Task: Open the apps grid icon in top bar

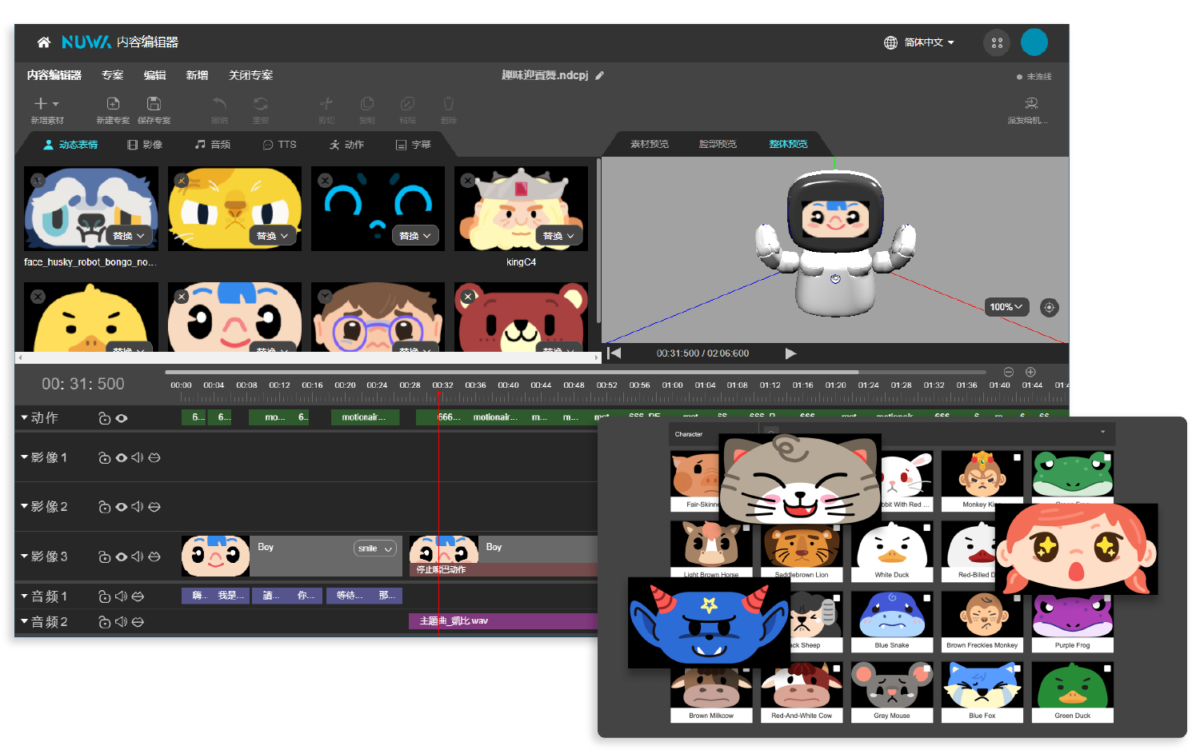Action: (x=996, y=43)
